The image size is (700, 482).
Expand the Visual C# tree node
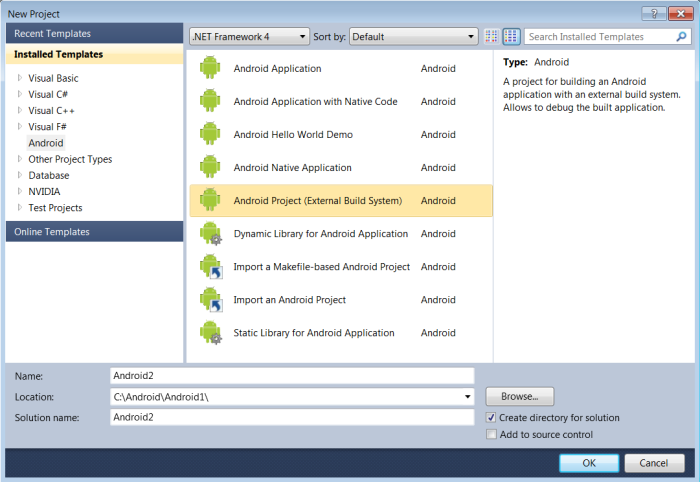[x=20, y=95]
